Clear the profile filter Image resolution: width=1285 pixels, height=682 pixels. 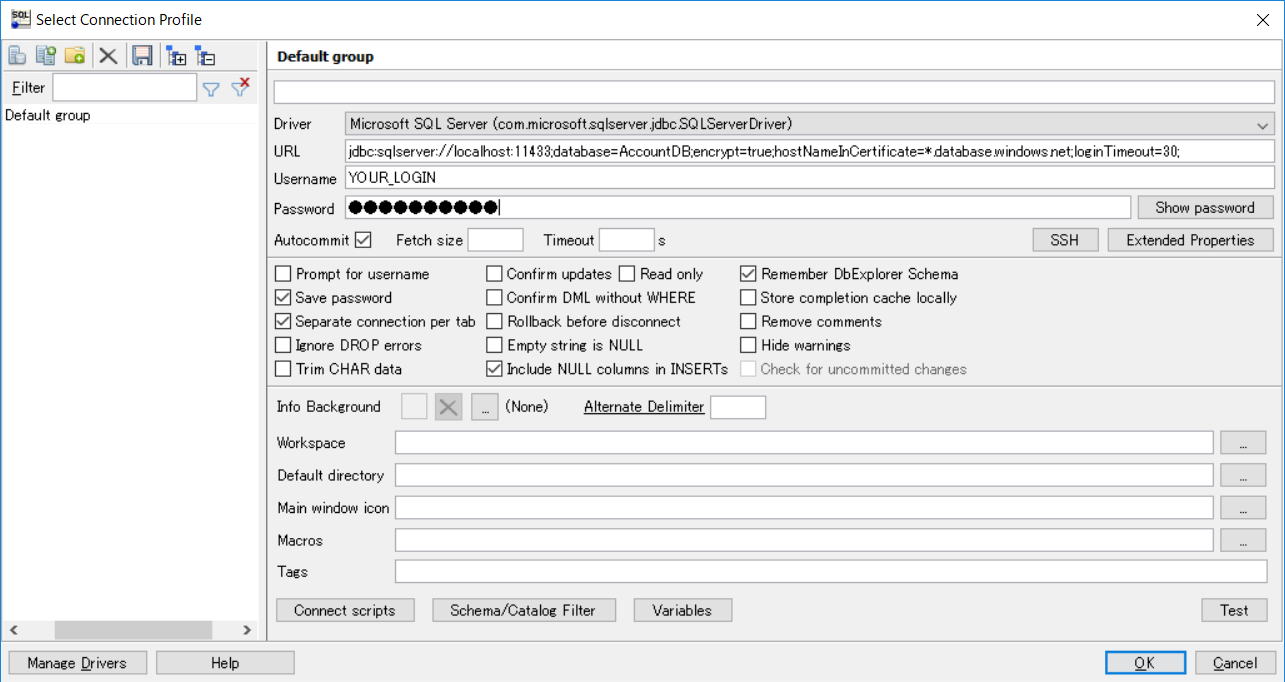pos(240,88)
